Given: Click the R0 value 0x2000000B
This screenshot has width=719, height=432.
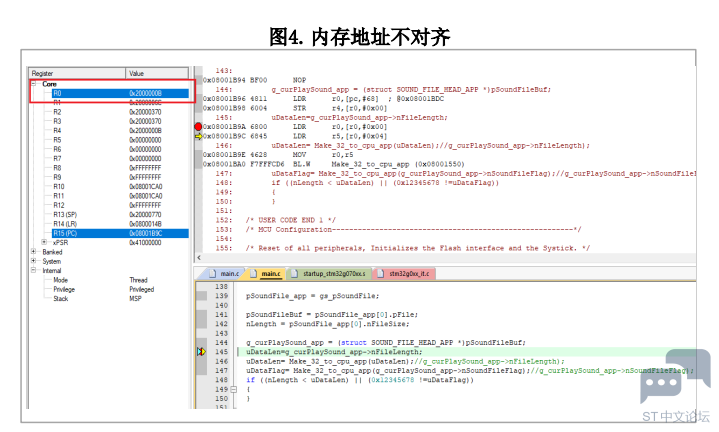Looking at the screenshot, I should pyautogui.click(x=145, y=93).
